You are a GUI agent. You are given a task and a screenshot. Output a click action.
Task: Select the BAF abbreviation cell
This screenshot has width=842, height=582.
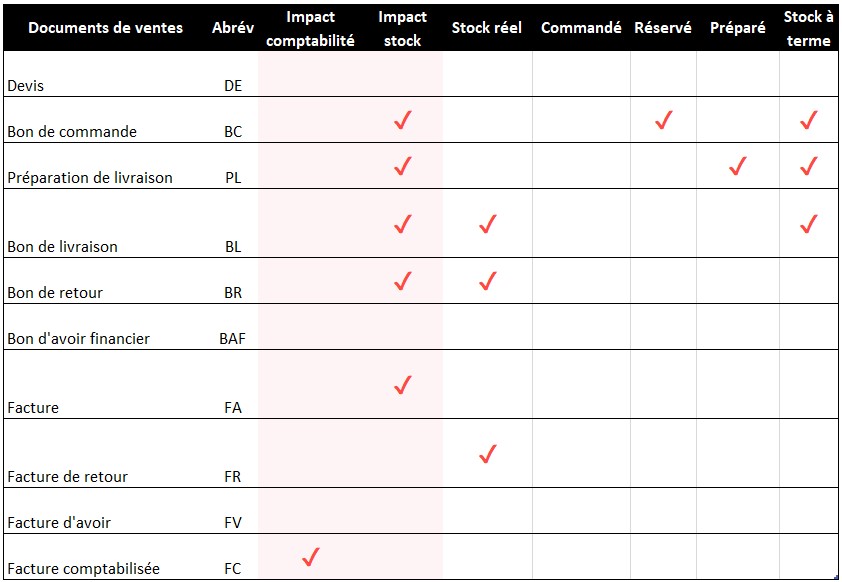click(233, 339)
